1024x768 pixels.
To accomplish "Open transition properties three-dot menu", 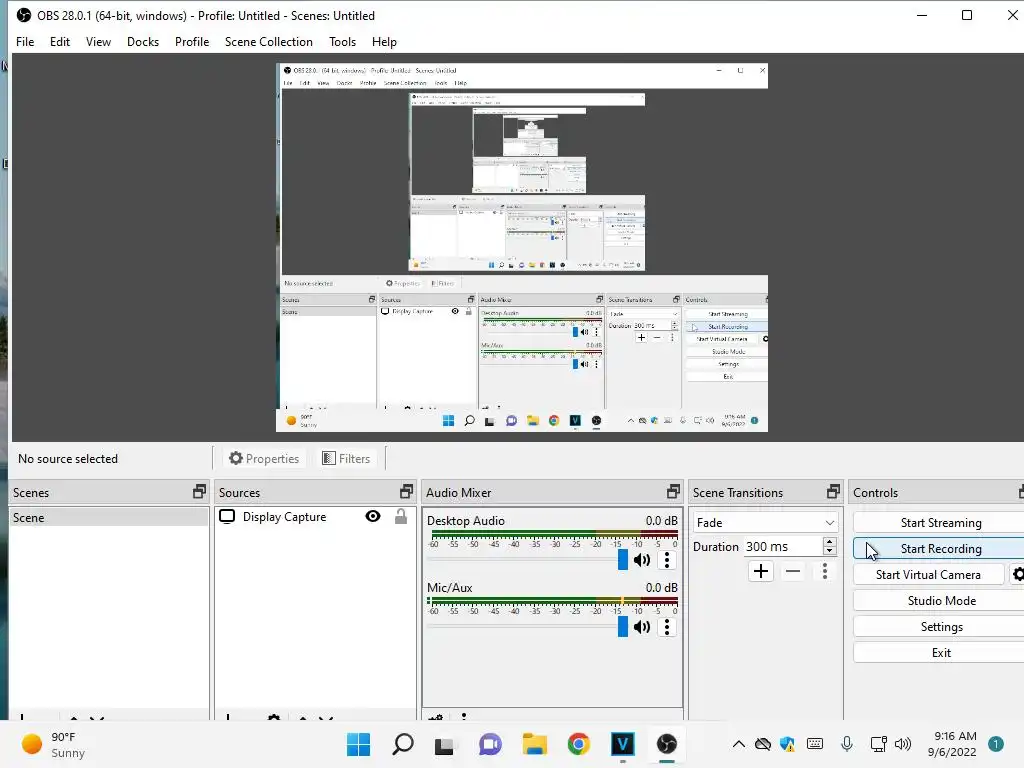I will (x=825, y=571).
